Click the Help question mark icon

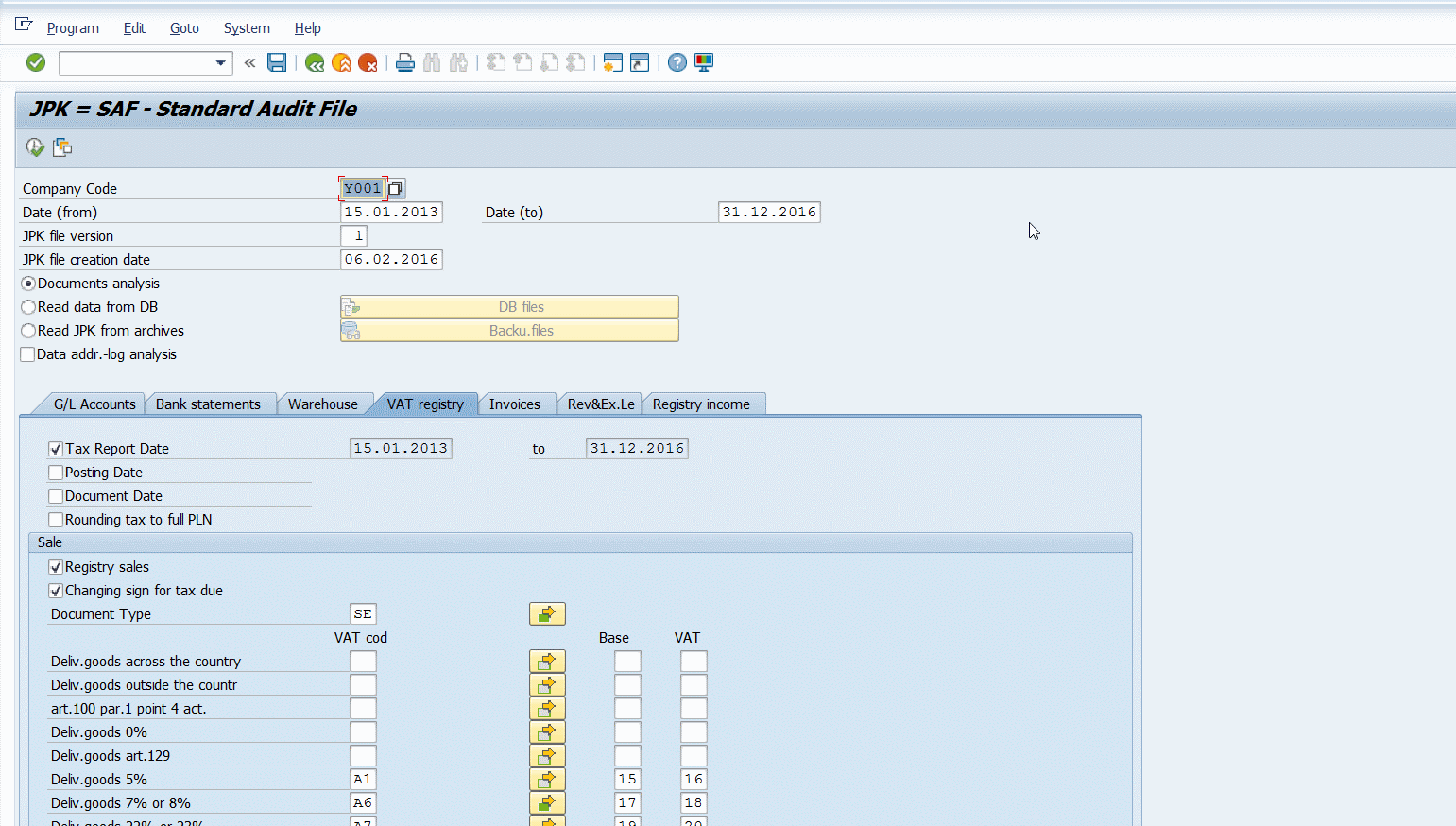(677, 62)
